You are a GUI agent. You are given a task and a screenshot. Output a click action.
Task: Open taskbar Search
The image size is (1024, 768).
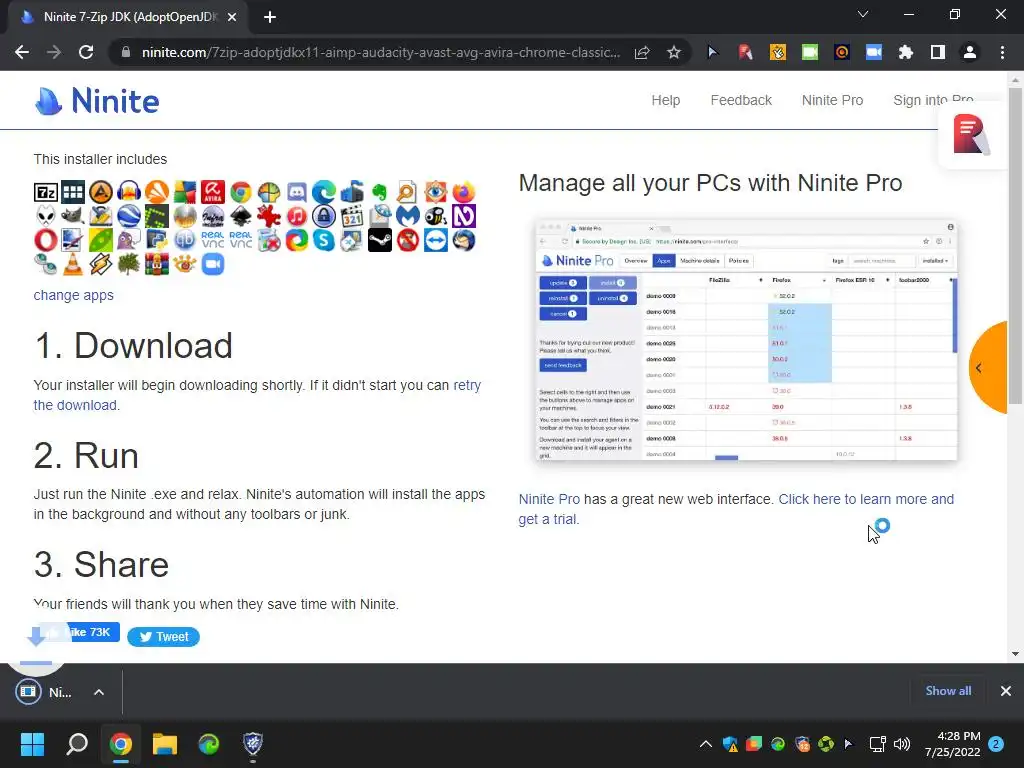[77, 744]
